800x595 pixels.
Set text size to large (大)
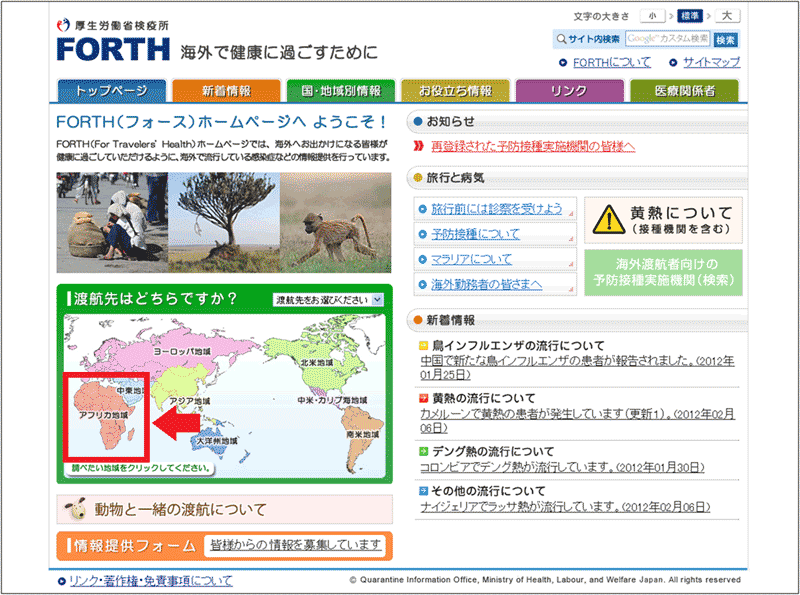(726, 16)
